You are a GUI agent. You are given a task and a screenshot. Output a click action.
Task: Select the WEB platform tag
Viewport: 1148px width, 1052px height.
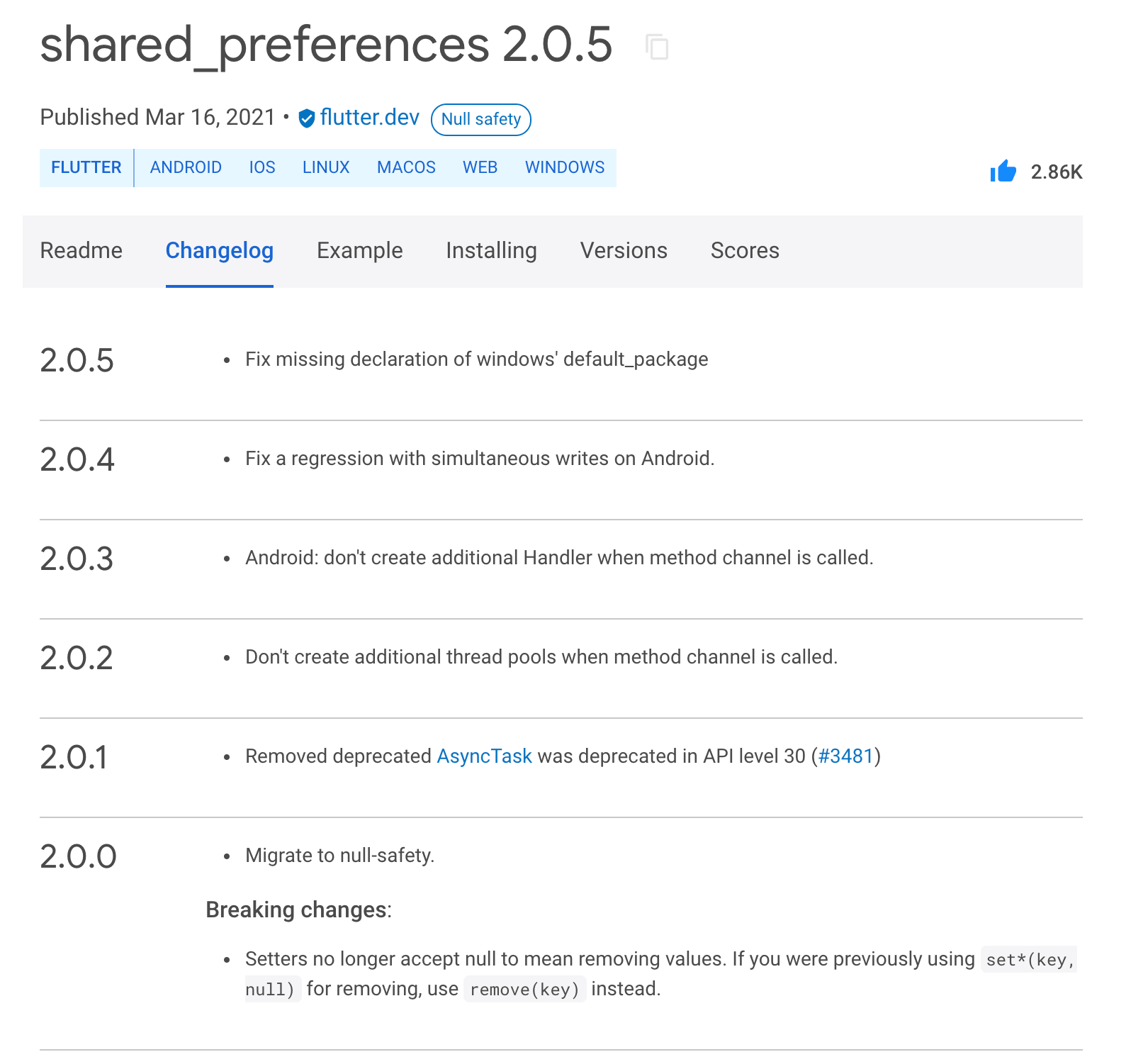480,167
